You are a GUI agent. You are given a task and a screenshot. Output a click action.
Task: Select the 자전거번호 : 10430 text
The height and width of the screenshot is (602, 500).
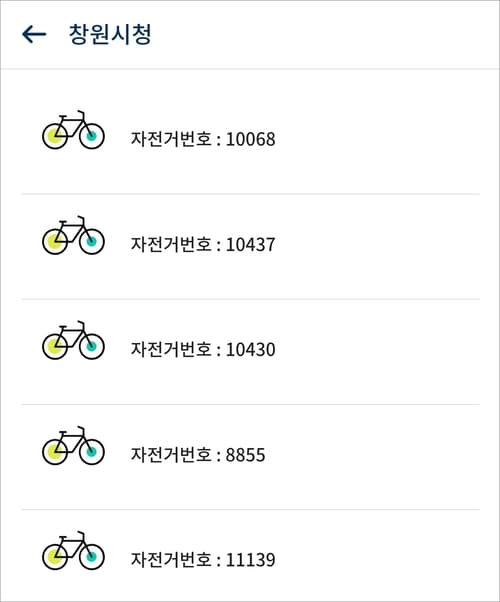coord(203,349)
